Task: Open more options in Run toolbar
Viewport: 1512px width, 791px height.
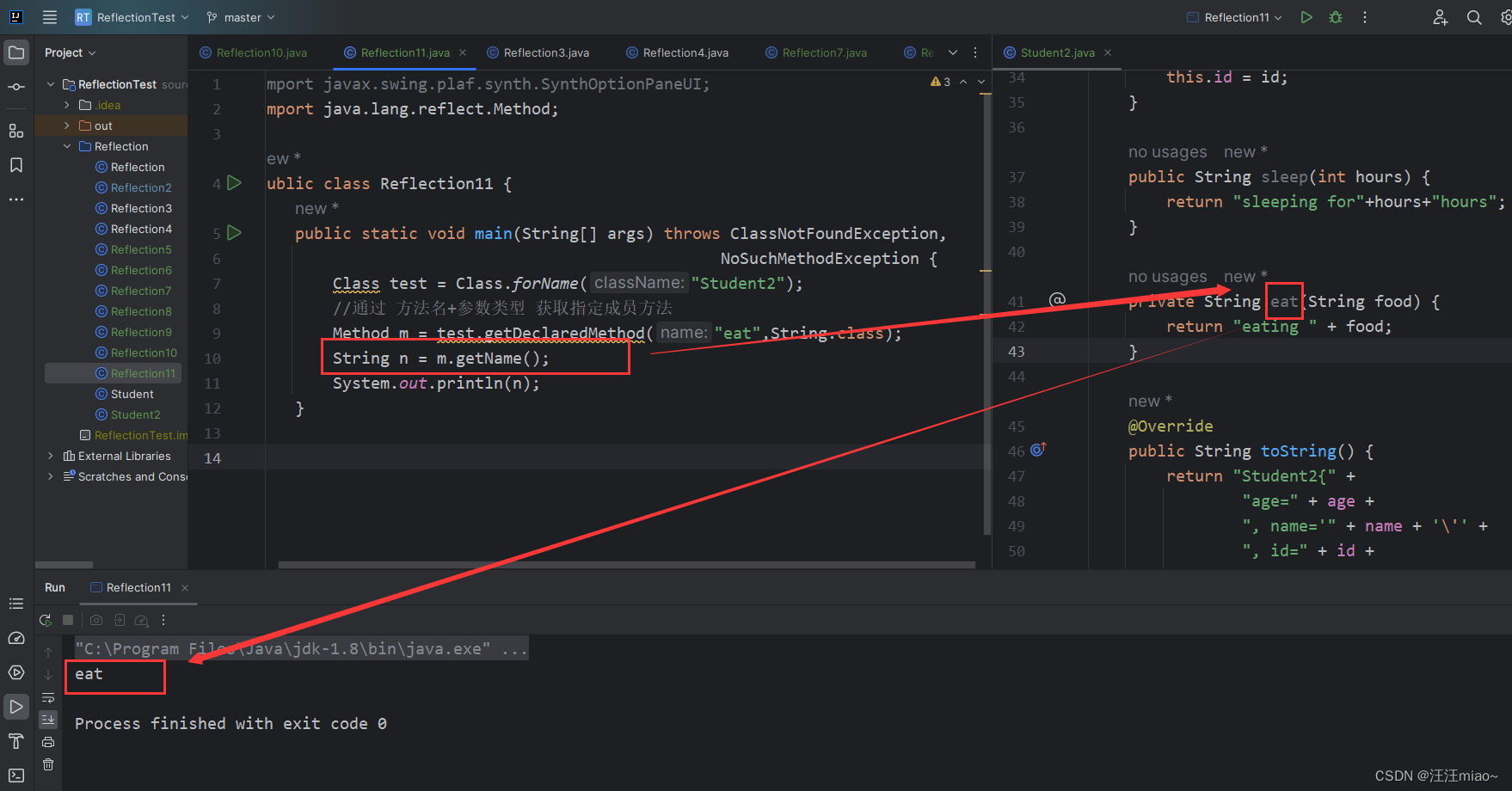Action: click(x=163, y=620)
